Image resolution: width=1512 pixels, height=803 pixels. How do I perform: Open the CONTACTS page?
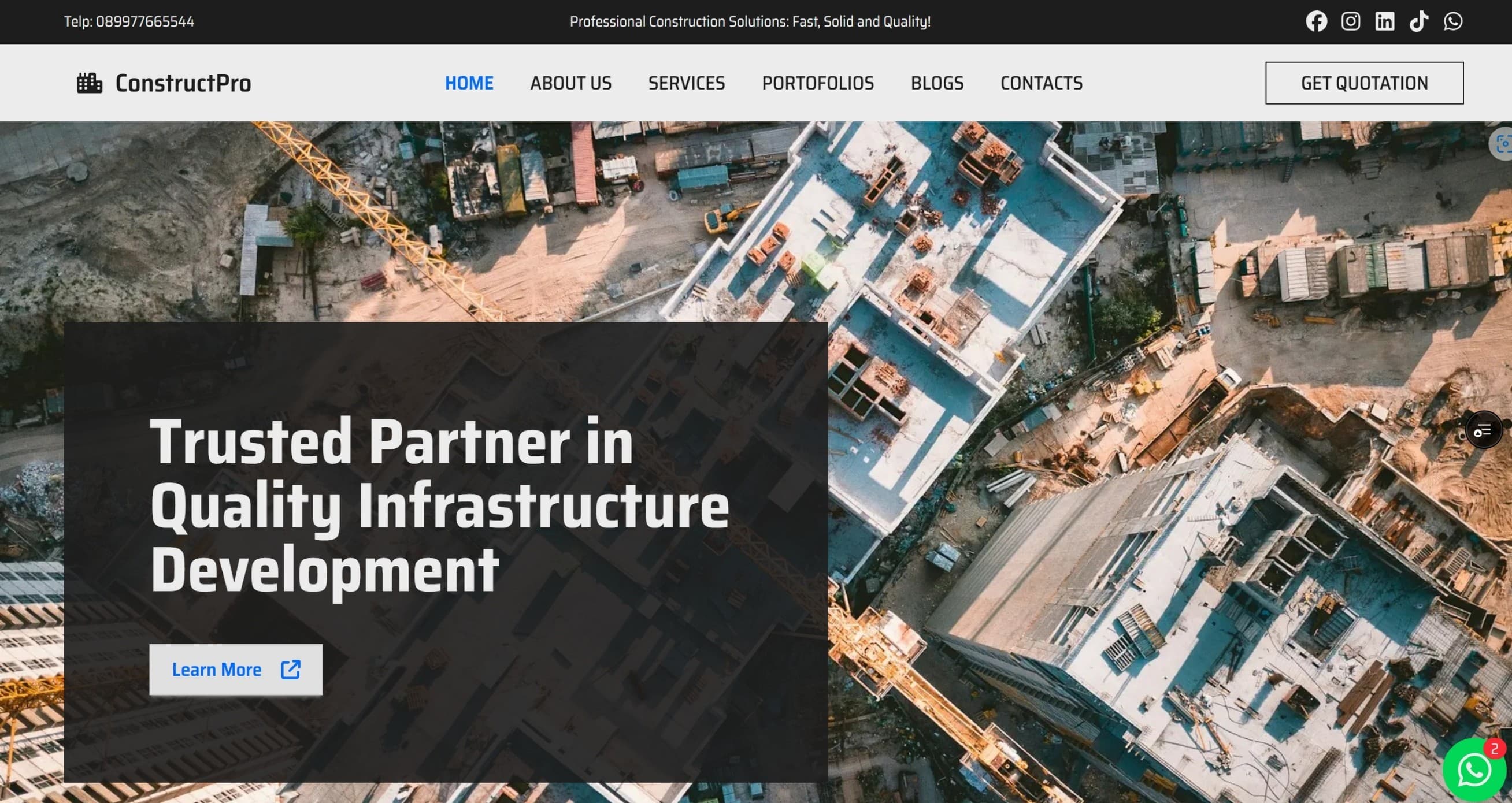[1042, 83]
